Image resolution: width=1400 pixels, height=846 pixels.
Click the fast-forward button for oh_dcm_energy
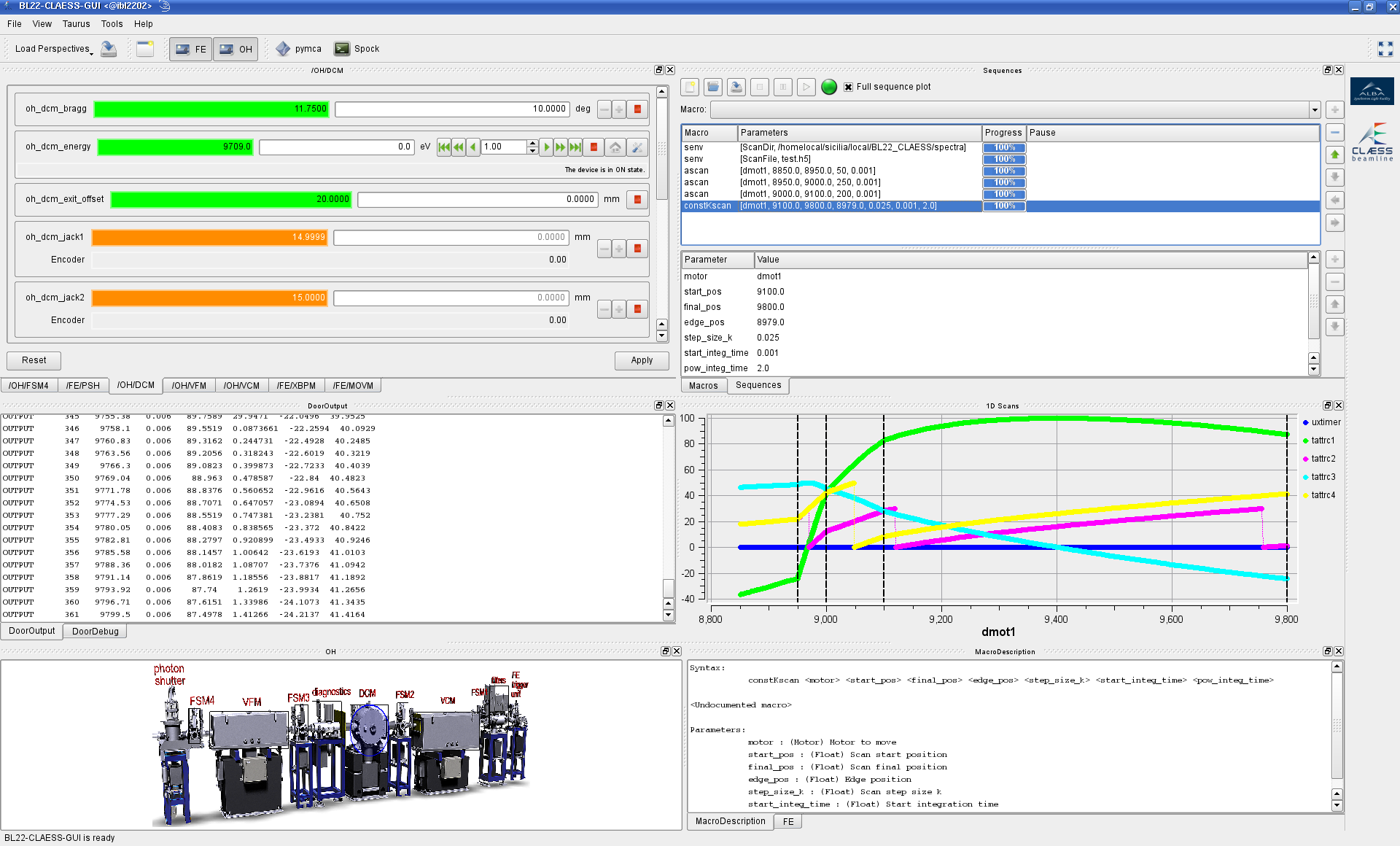click(x=560, y=147)
